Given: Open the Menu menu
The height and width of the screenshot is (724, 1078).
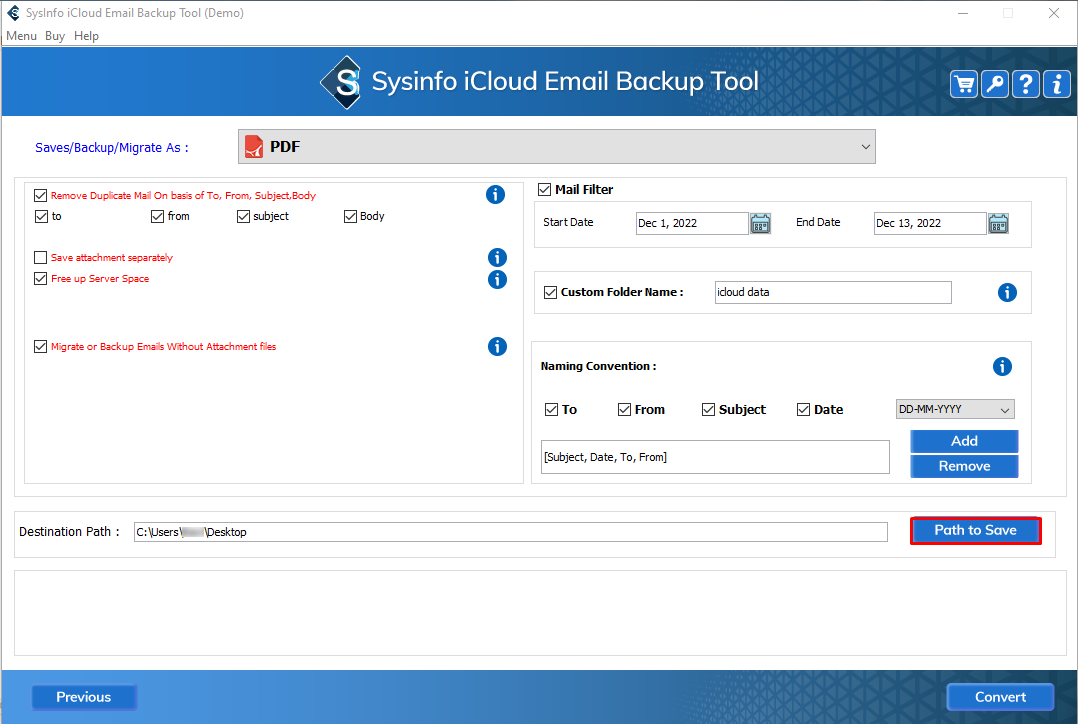Looking at the screenshot, I should (21, 36).
